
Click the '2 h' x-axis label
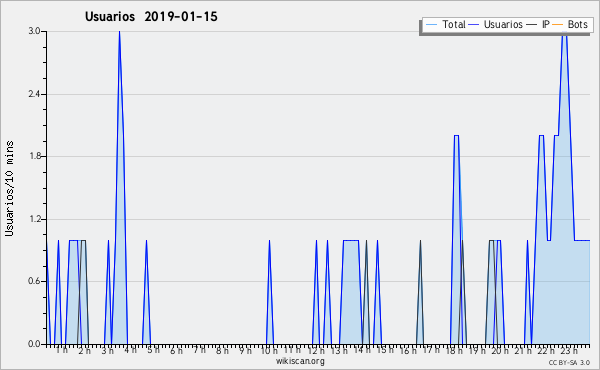(x=85, y=350)
